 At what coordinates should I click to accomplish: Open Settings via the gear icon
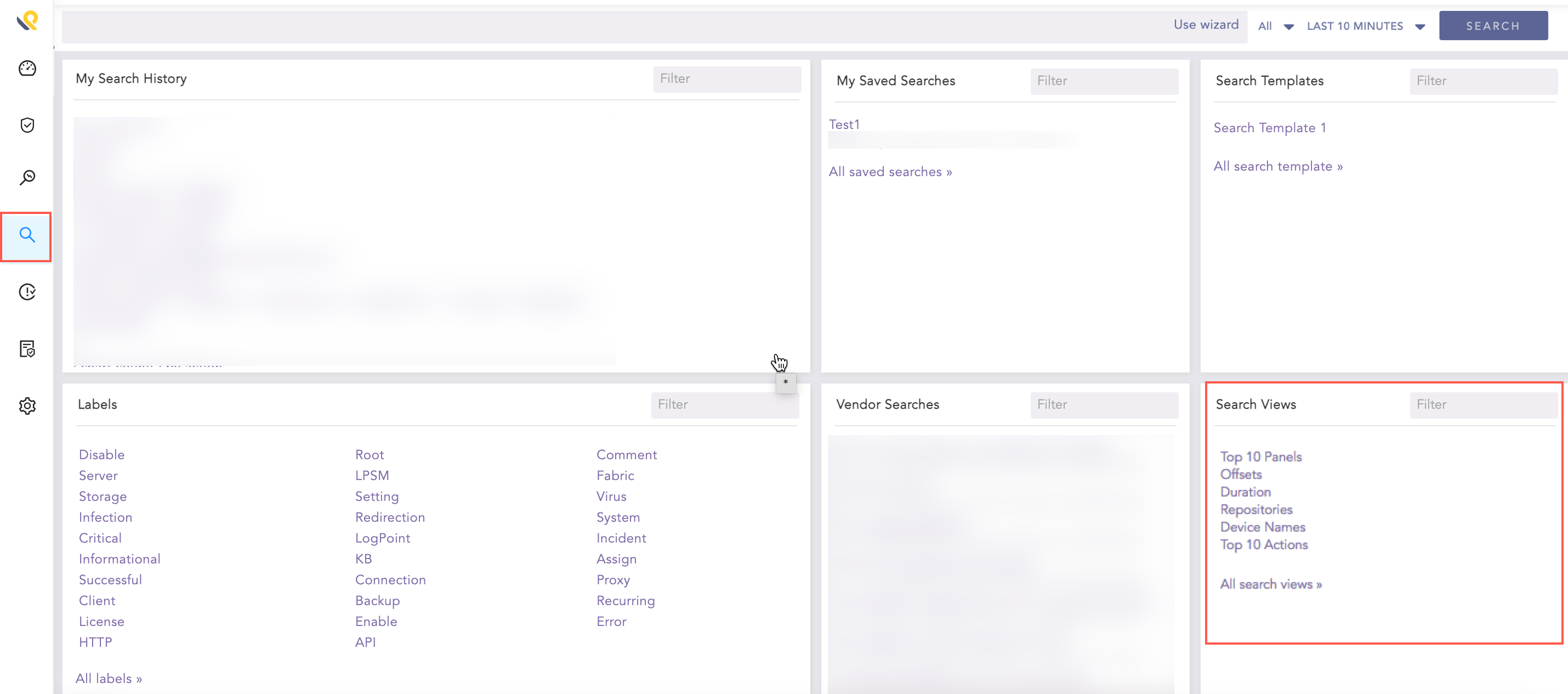click(27, 406)
